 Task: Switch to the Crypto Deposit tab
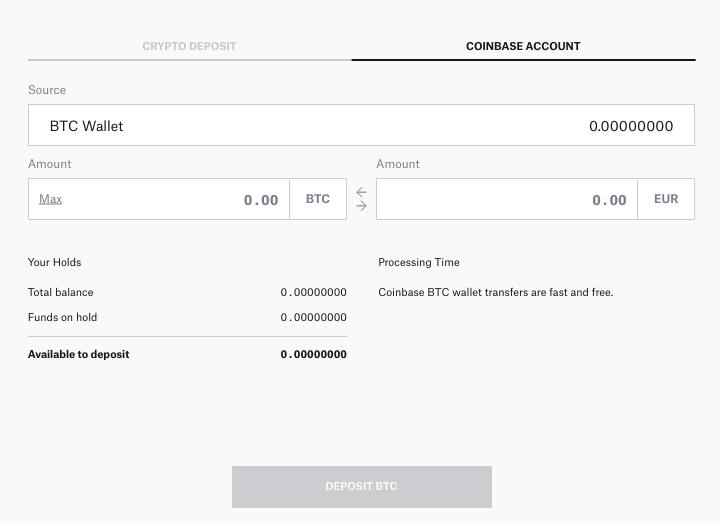pyautogui.click(x=189, y=46)
